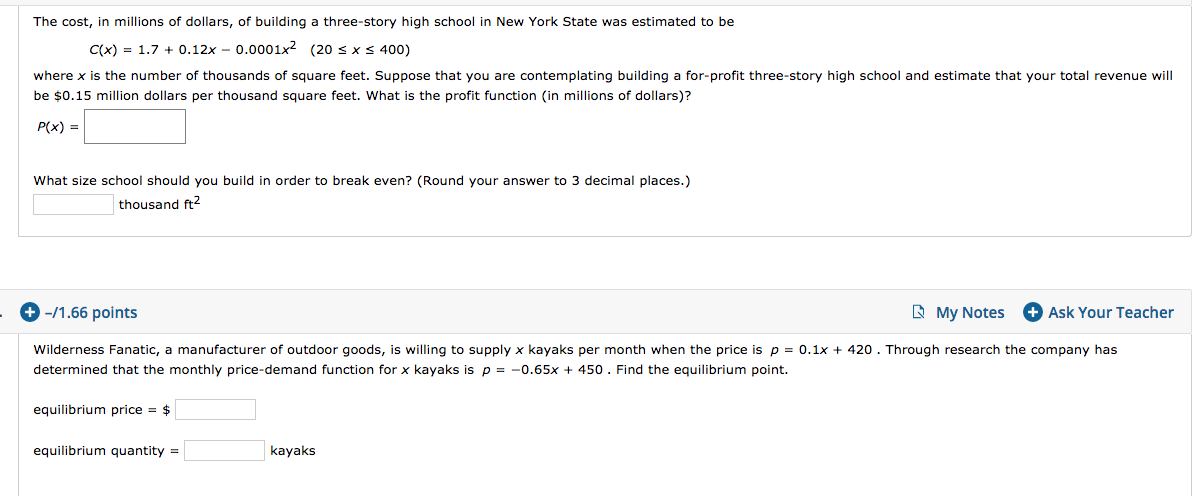The image size is (1203, 496).
Task: Open the My Notes link
Action: pyautogui.click(x=958, y=312)
